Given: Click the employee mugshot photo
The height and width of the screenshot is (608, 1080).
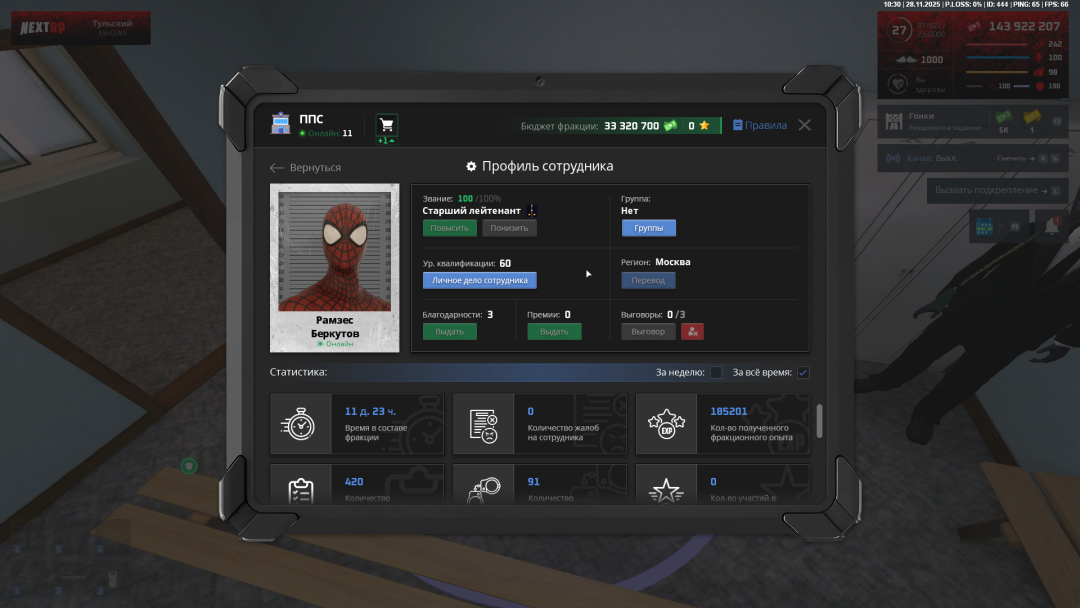Looking at the screenshot, I should click(x=334, y=252).
